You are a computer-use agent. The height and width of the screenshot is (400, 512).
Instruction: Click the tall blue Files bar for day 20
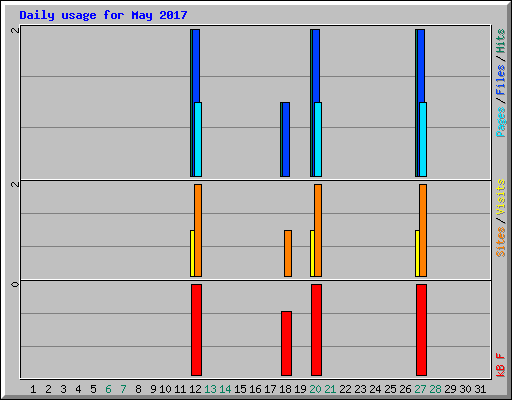(316, 66)
